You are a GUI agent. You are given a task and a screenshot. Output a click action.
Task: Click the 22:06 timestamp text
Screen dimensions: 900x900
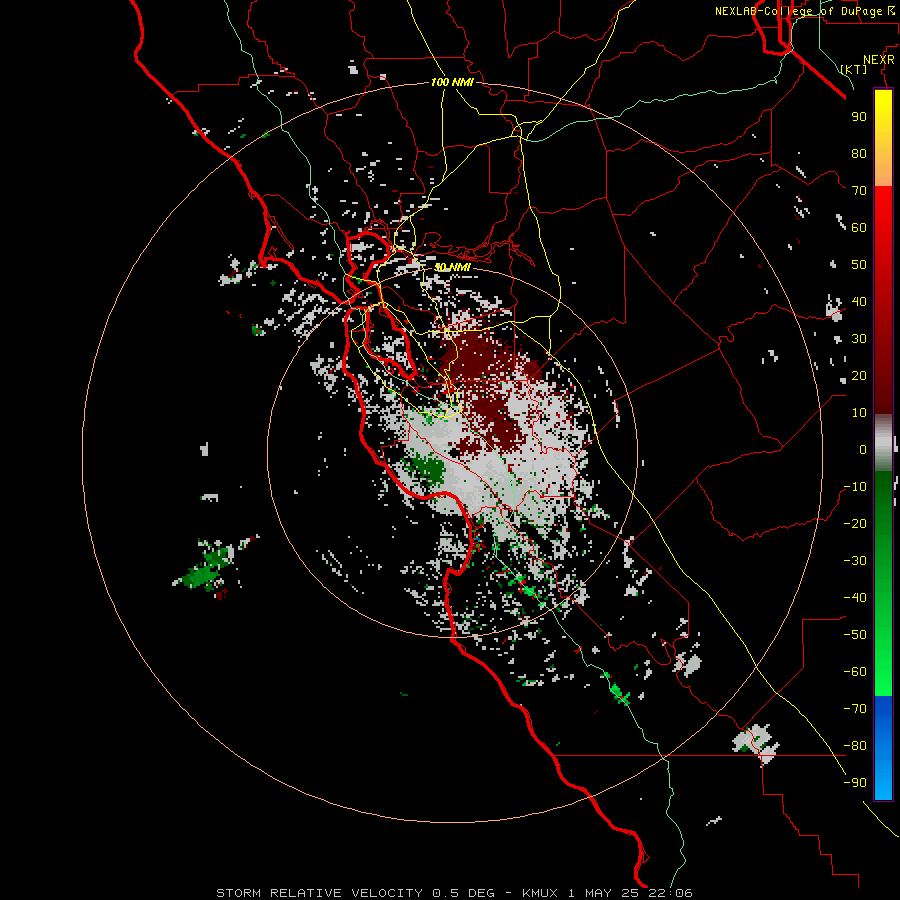(672, 893)
